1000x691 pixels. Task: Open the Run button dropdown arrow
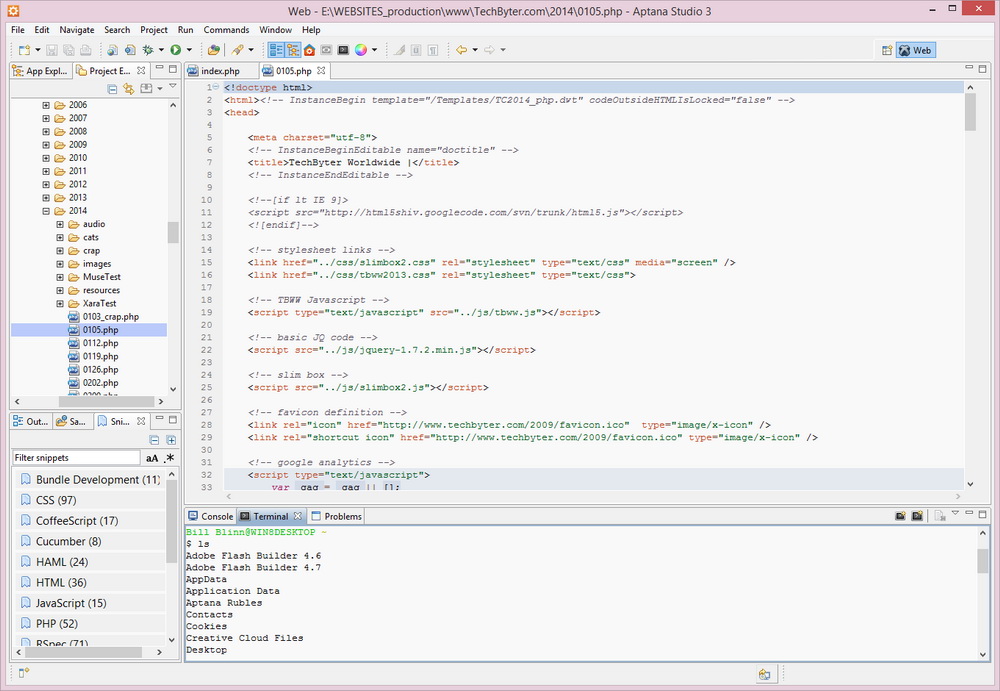tap(189, 50)
